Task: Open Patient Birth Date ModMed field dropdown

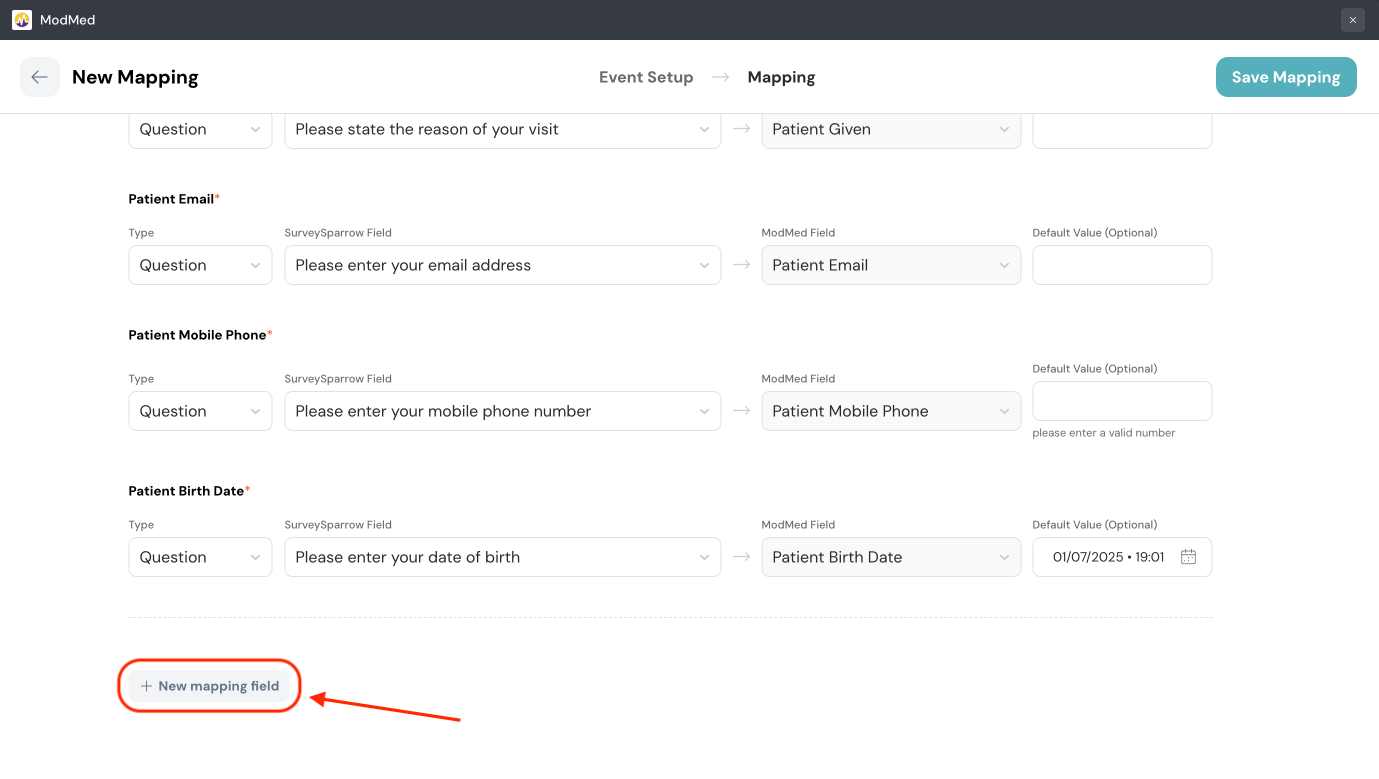Action: pyautogui.click(x=890, y=557)
